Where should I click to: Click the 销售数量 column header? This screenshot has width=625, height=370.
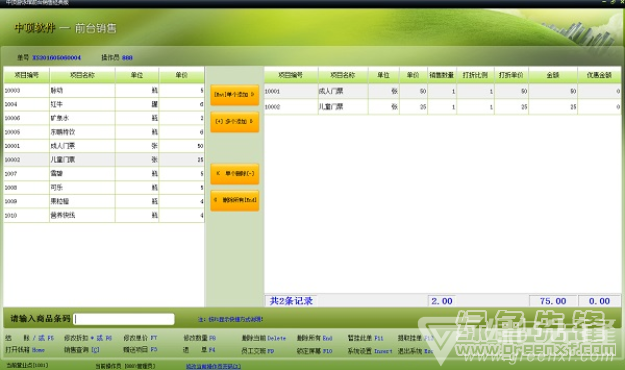point(442,75)
